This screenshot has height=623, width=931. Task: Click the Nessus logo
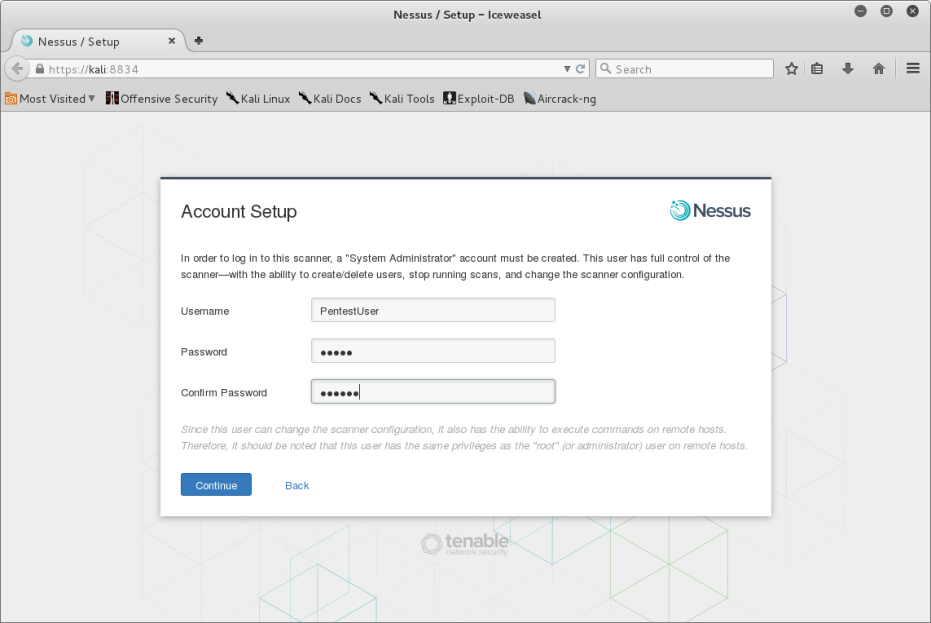[x=710, y=211]
